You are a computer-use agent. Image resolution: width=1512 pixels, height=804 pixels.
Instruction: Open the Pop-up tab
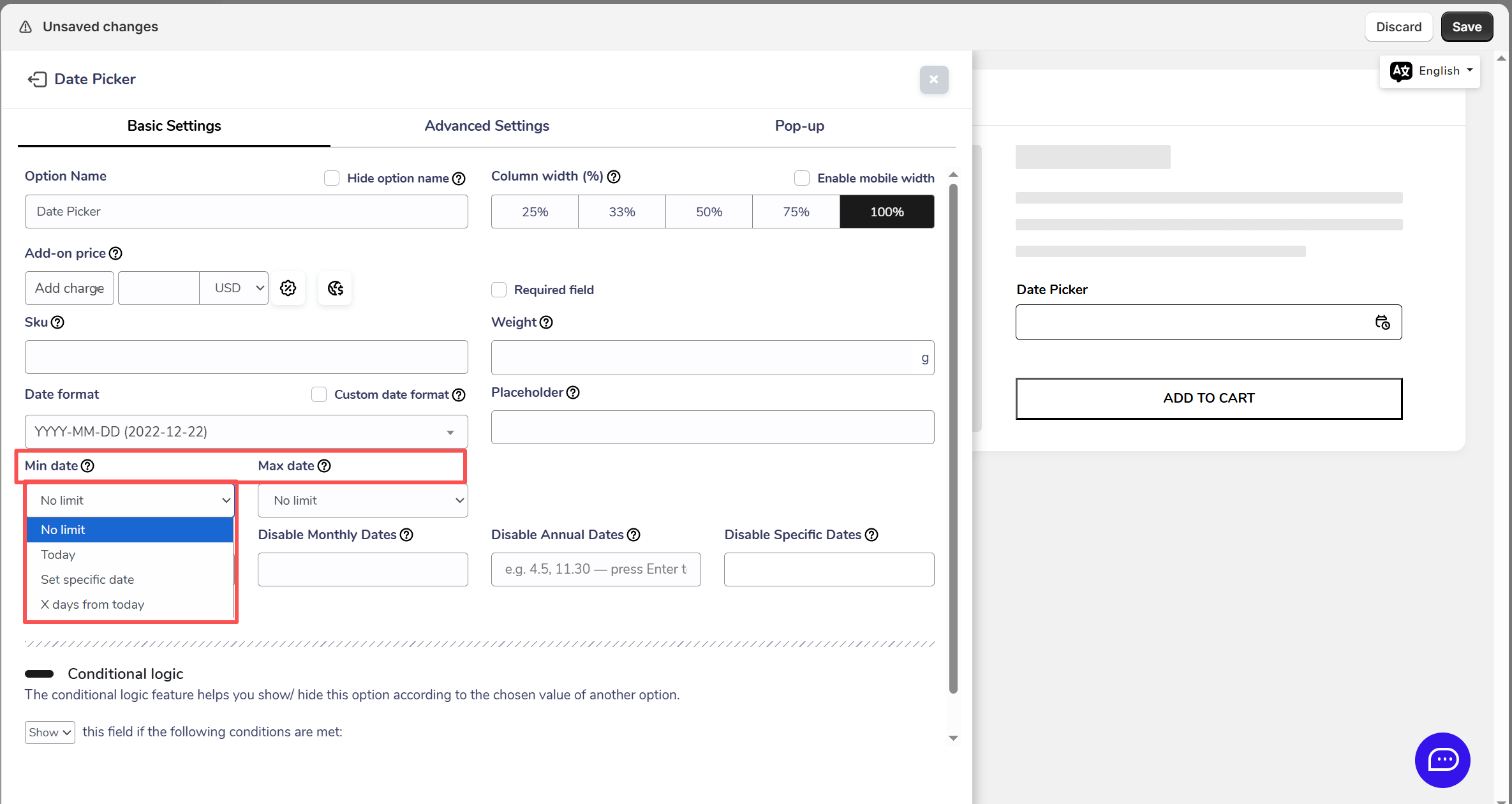(799, 126)
